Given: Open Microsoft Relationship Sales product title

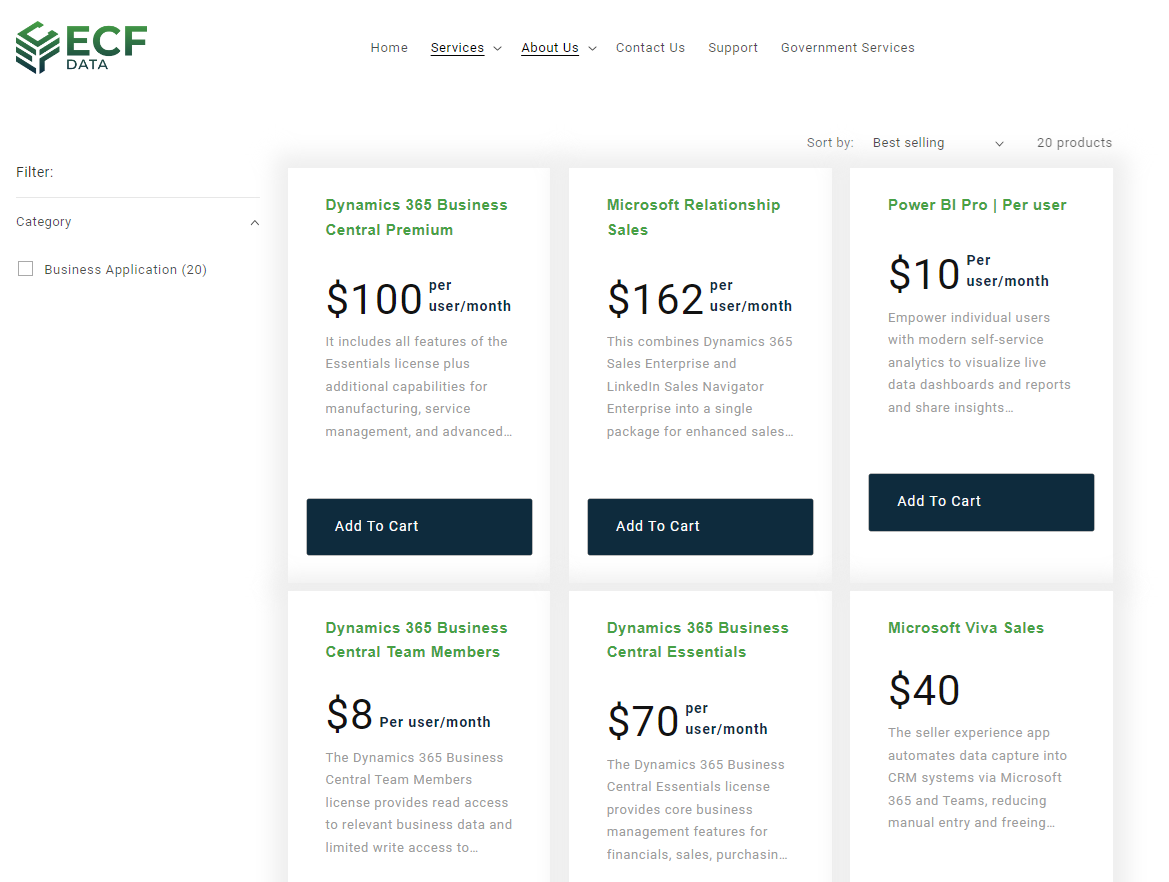Looking at the screenshot, I should pyautogui.click(x=693, y=217).
